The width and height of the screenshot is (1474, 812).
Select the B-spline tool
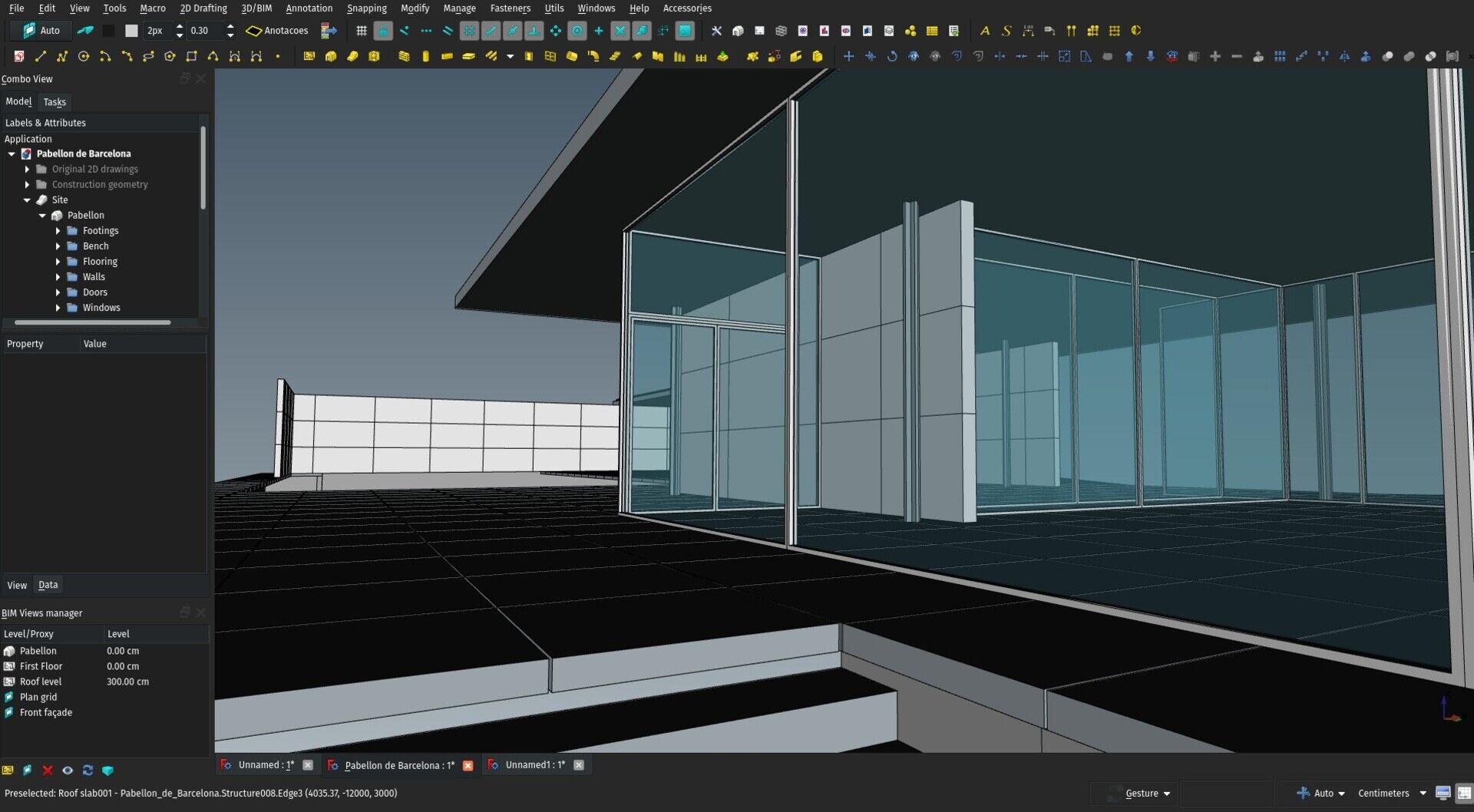point(213,56)
